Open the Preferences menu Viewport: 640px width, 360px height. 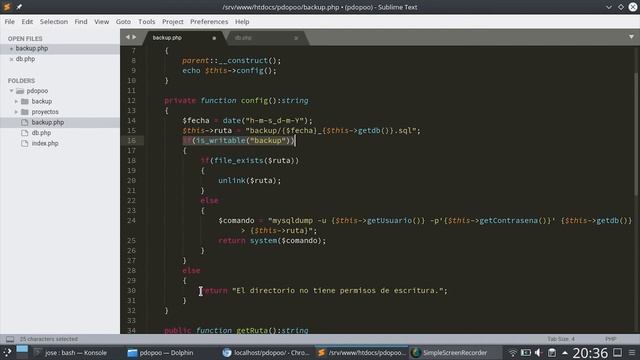click(209, 22)
